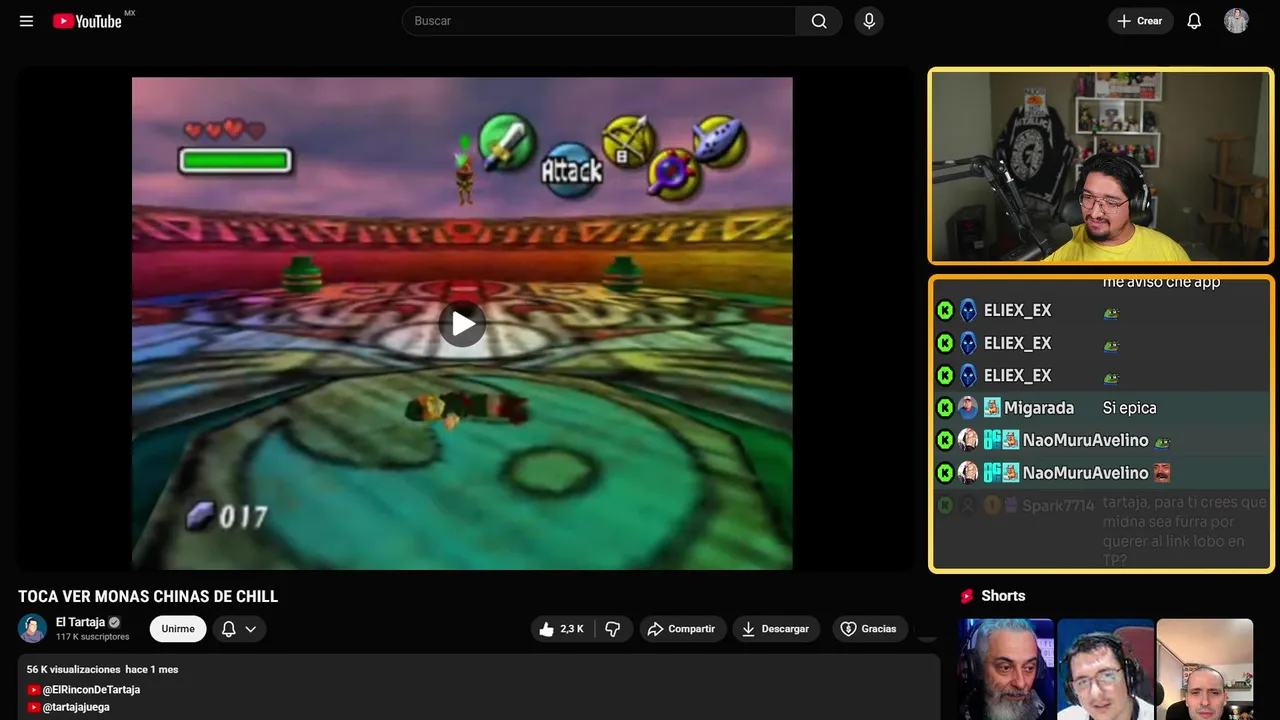This screenshot has height=720, width=1280.
Task: Click the more actions button after Gracias
Action: [x=927, y=629]
